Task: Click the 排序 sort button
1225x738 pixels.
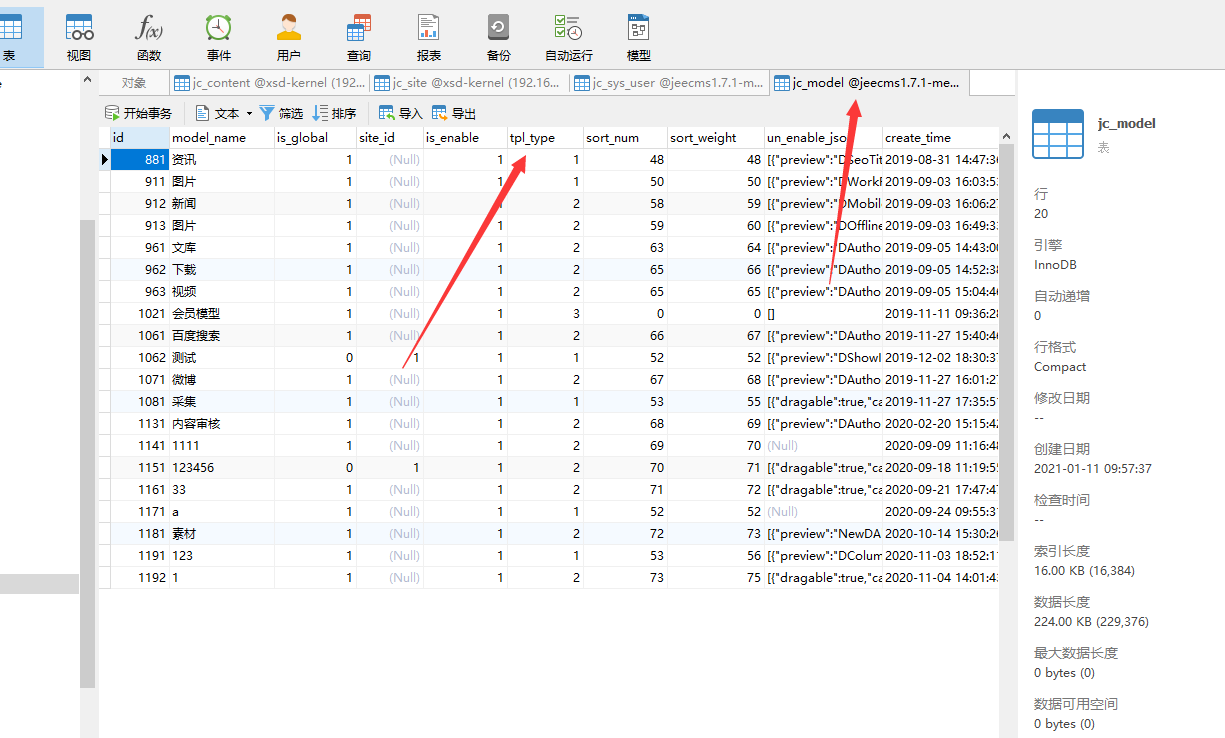Action: tap(334, 114)
